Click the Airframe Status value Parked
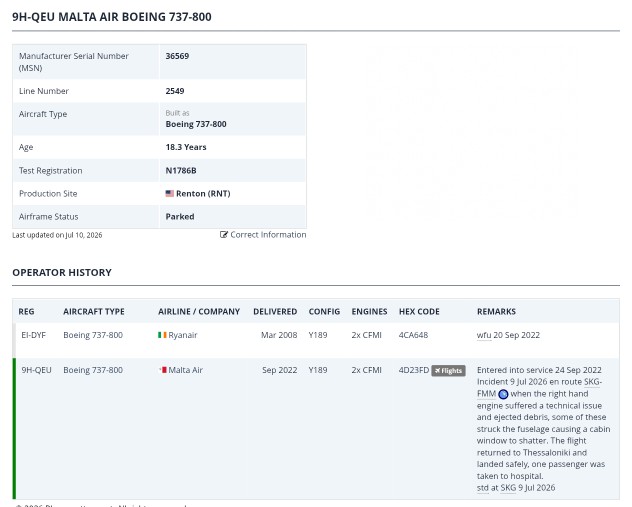 point(180,216)
